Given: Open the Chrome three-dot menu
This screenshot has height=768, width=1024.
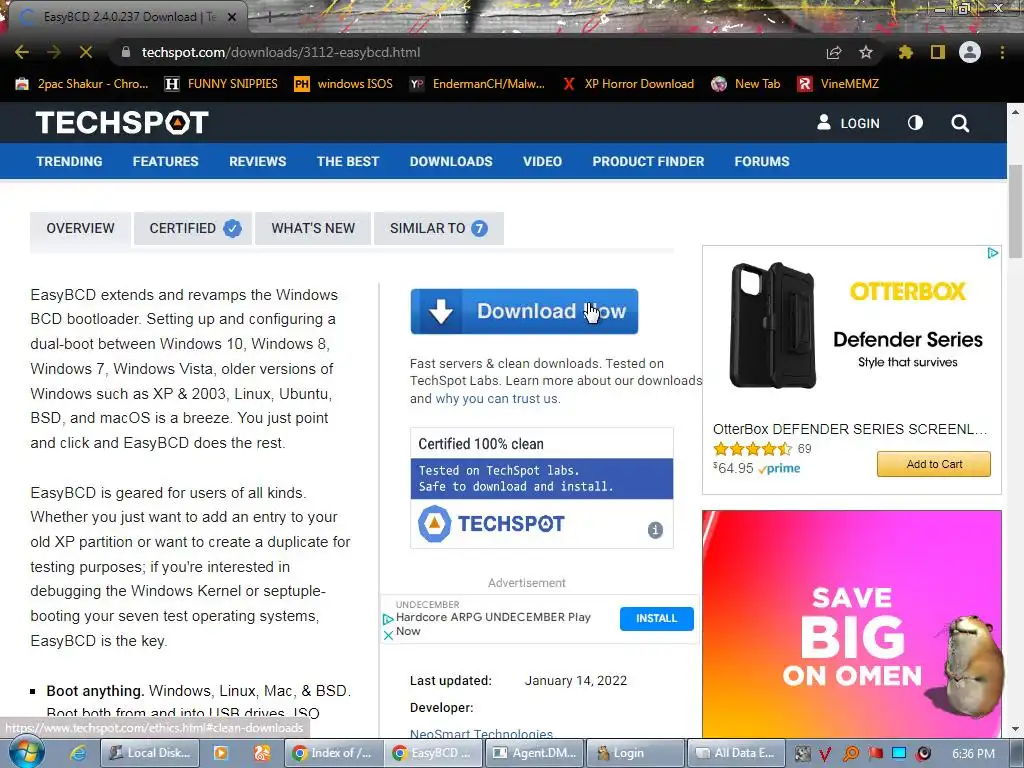Looking at the screenshot, I should [x=1002, y=52].
